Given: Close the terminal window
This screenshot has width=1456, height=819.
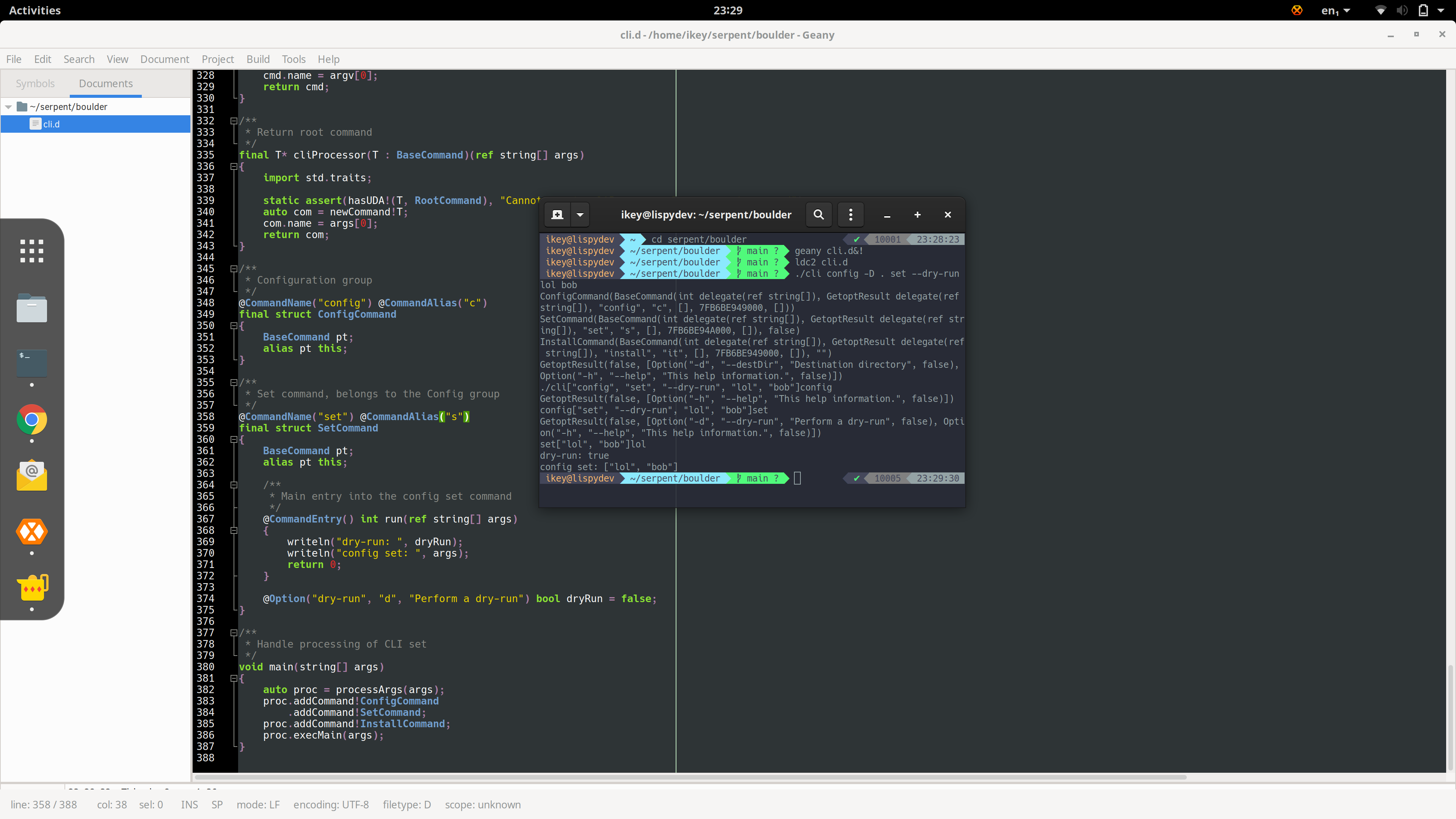Looking at the screenshot, I should pyautogui.click(x=948, y=215).
